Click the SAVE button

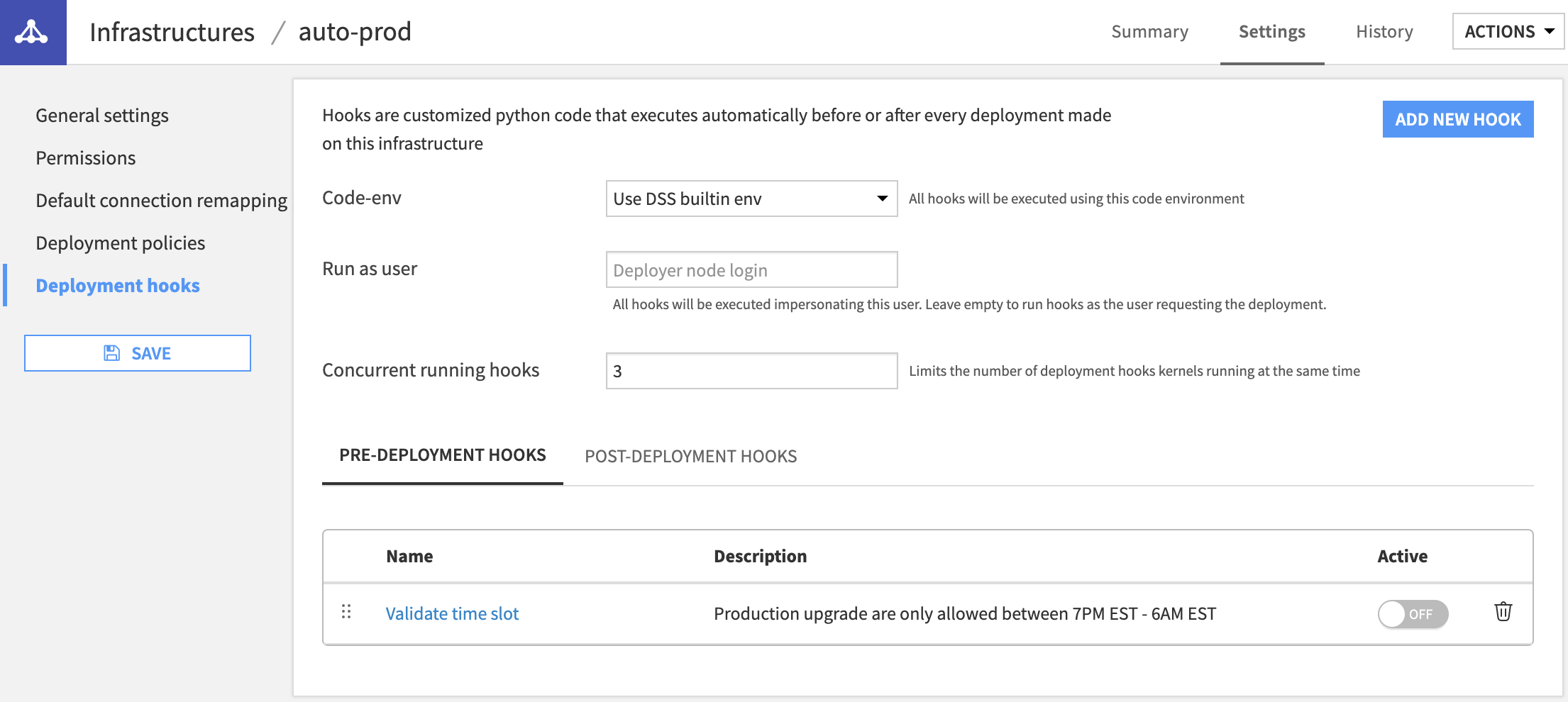click(x=138, y=353)
